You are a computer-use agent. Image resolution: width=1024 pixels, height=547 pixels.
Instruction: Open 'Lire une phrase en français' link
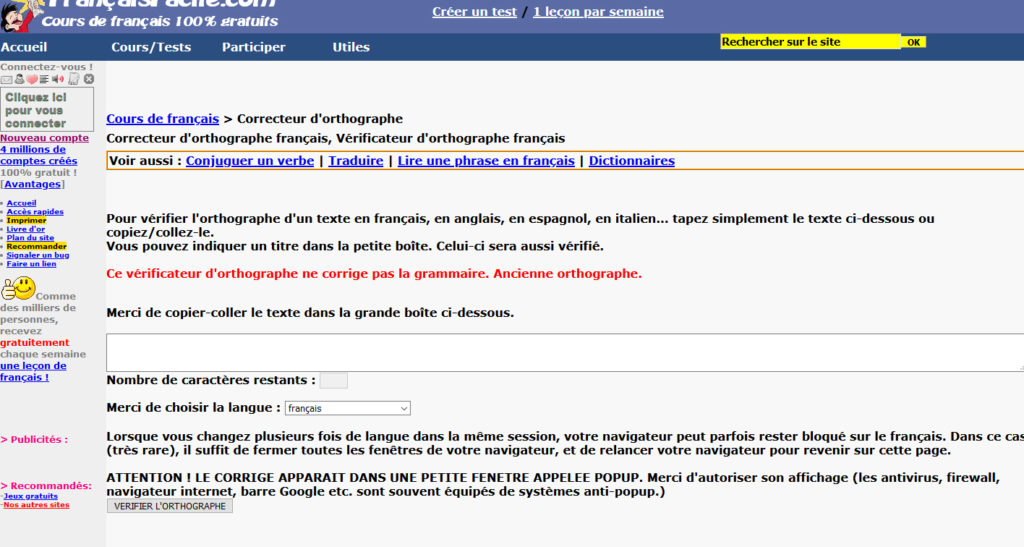tap(486, 161)
